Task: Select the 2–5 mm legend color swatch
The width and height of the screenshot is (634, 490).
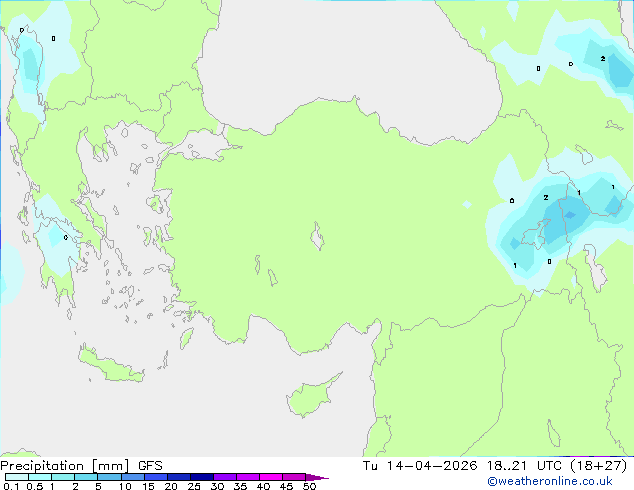Action: 86,477
